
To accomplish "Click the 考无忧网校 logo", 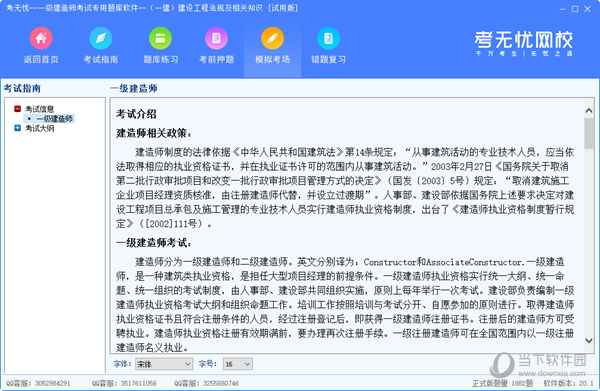I will tap(523, 43).
